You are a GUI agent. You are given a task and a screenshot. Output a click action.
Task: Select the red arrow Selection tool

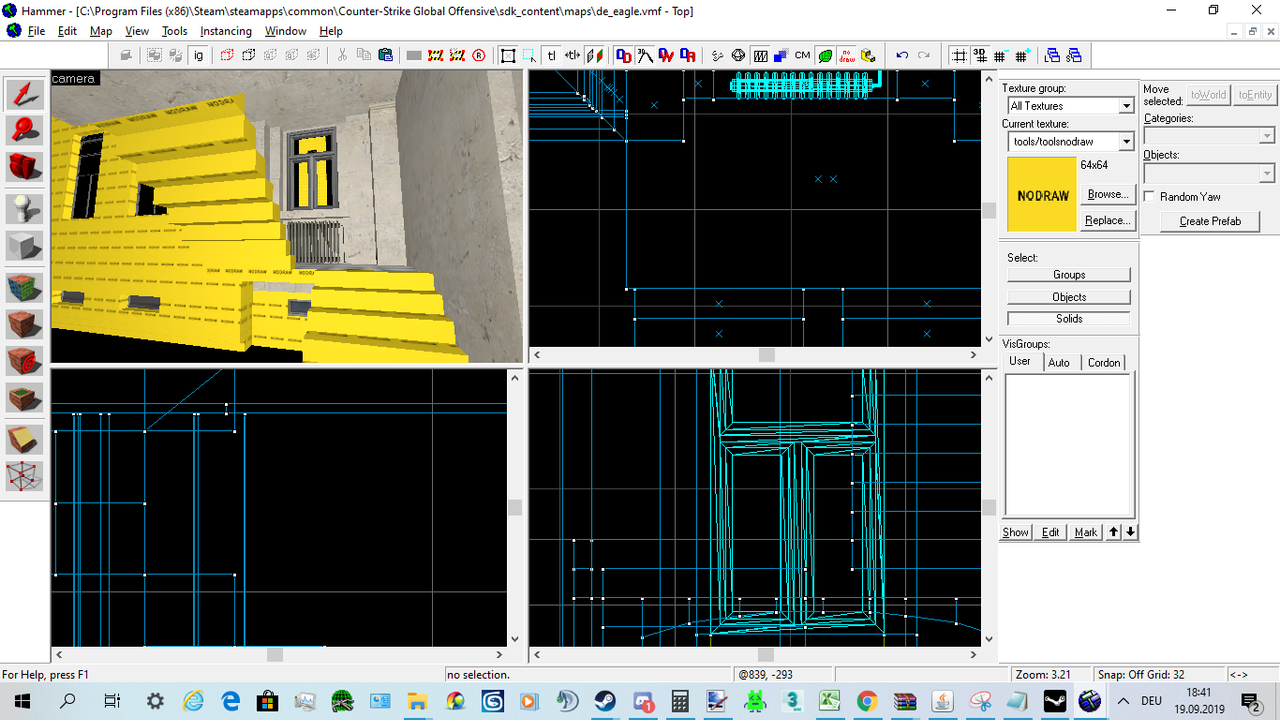tap(25, 94)
